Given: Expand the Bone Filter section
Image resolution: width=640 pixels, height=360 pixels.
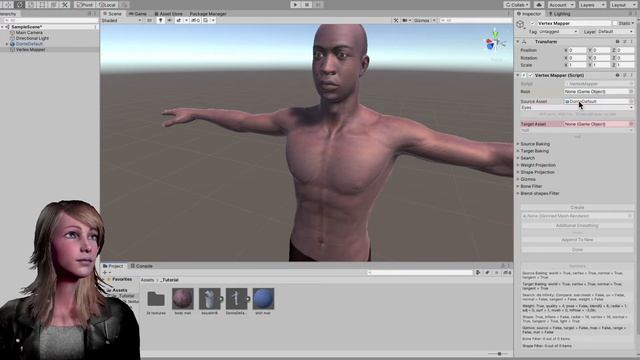Looking at the screenshot, I should coord(531,186).
